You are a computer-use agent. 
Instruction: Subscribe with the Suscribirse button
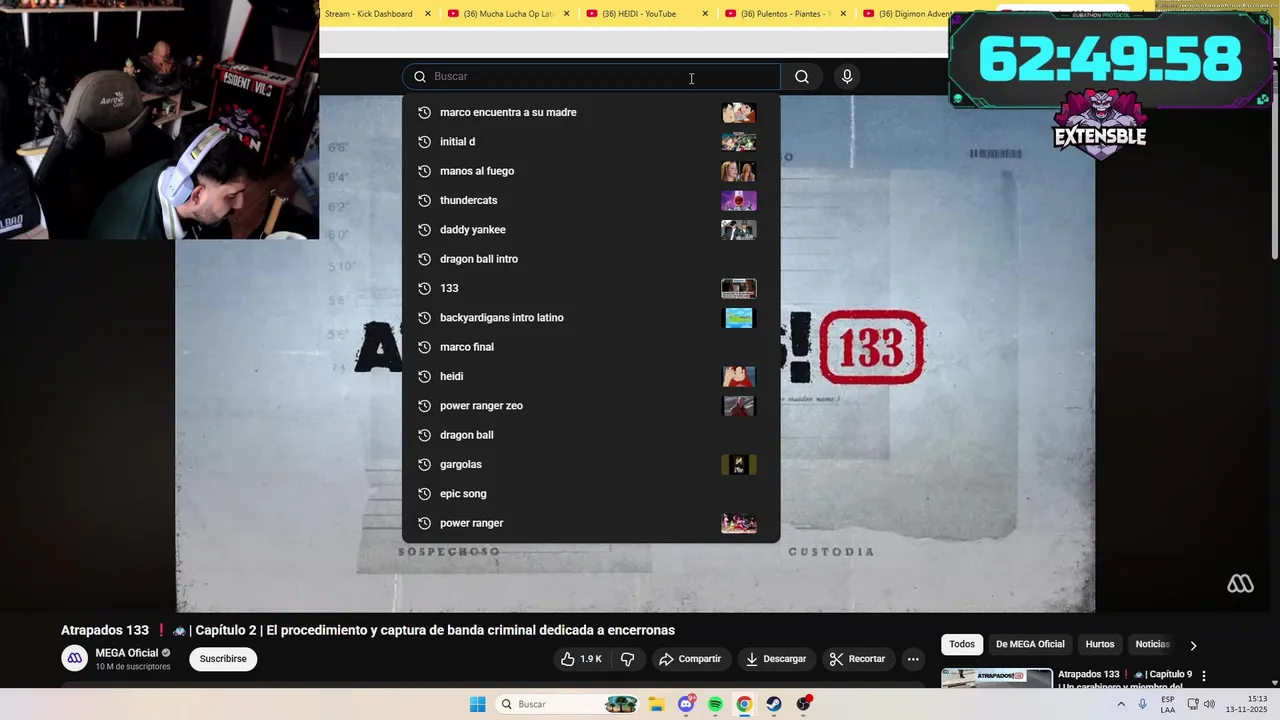pyautogui.click(x=223, y=659)
